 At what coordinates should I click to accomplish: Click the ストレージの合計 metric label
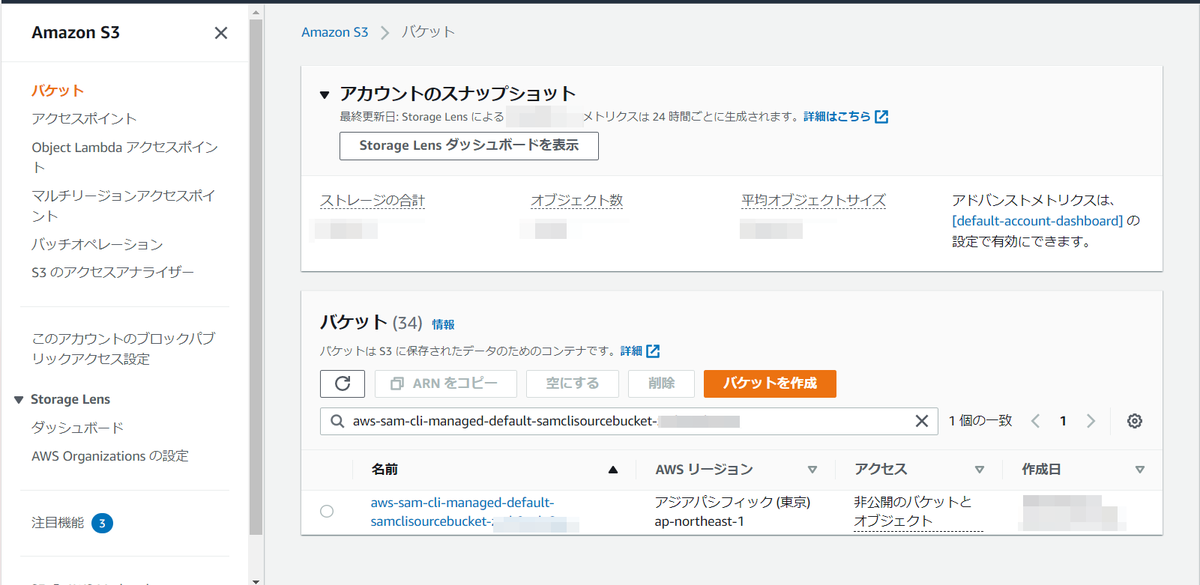click(x=372, y=201)
